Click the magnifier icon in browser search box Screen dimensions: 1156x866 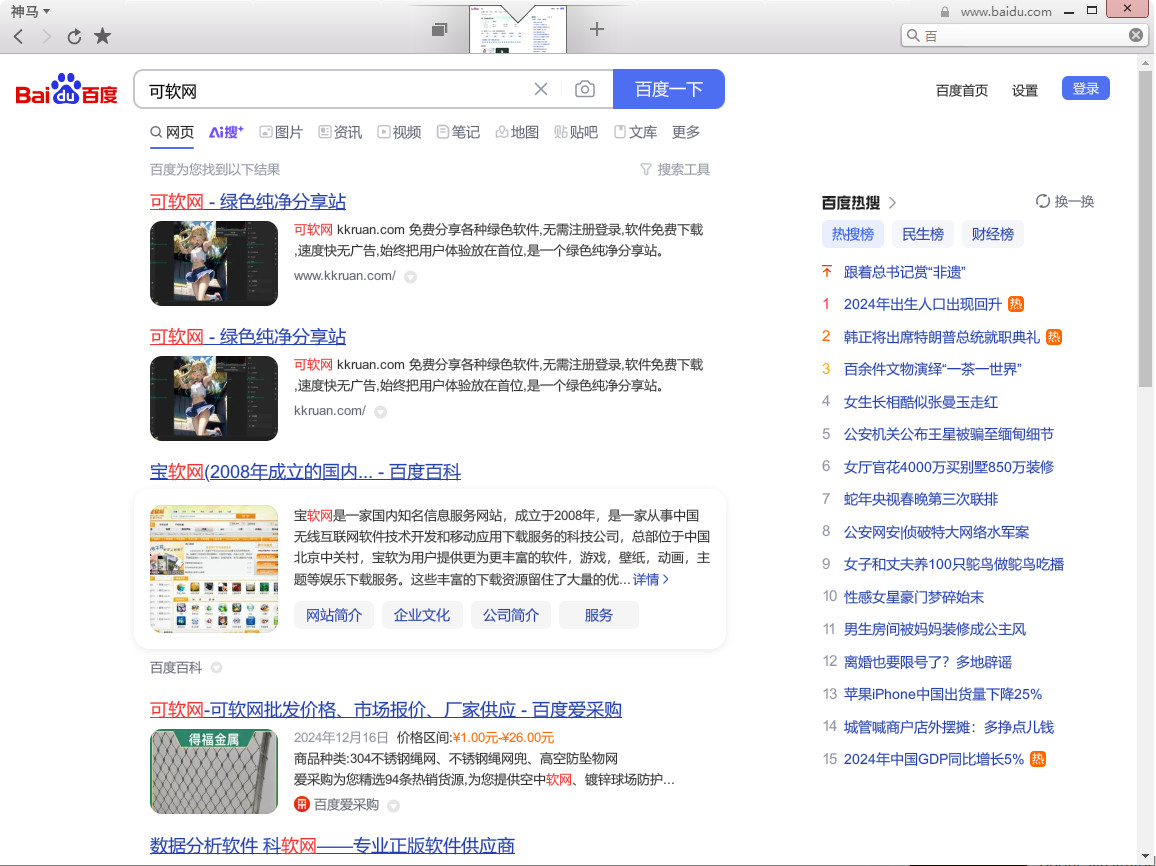[x=913, y=35]
